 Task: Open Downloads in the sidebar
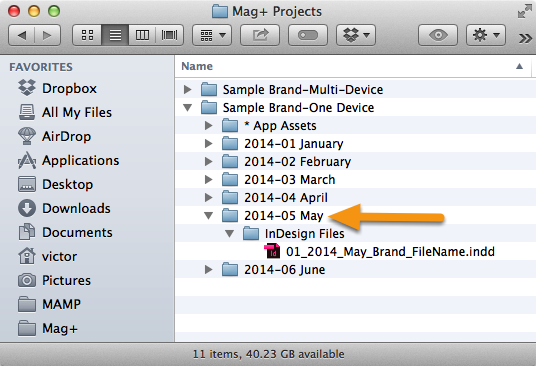coord(64,208)
